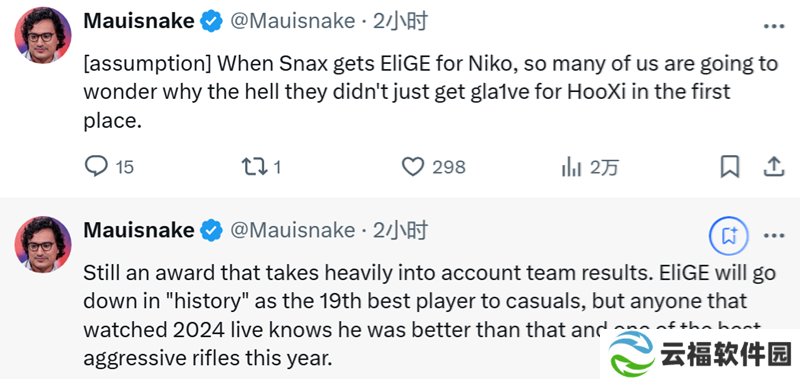This screenshot has height=379, width=800.
Task: Open more options on second tweet
Action: [x=773, y=236]
